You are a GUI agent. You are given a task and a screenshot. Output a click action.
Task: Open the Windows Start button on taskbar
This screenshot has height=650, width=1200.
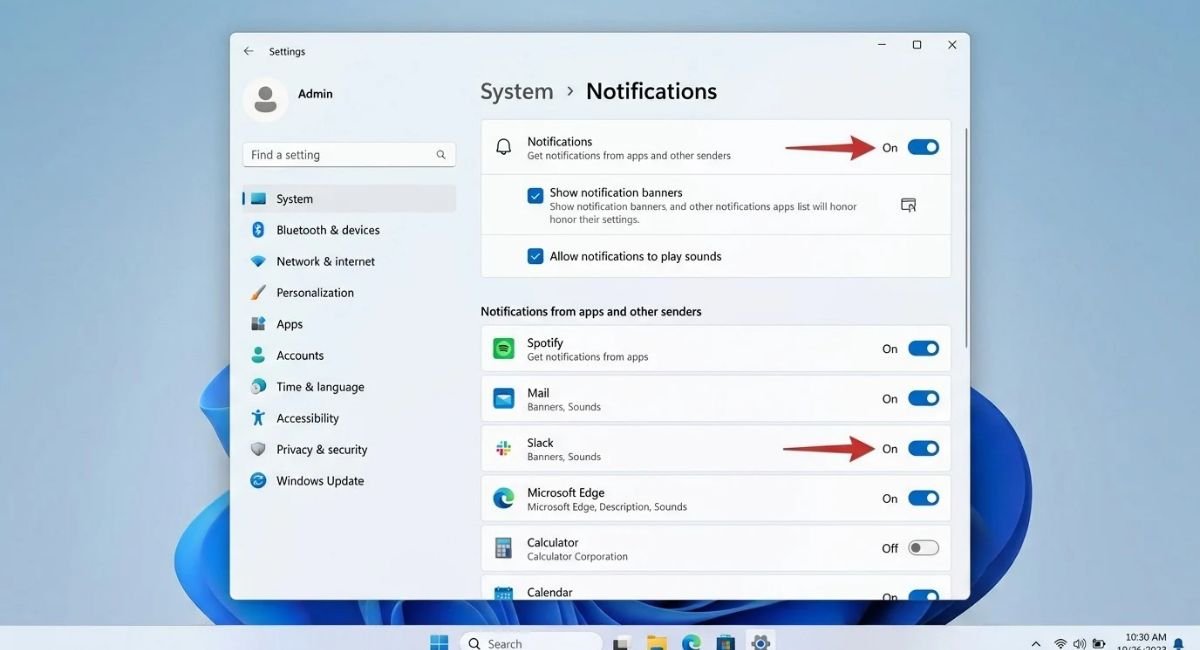coord(439,642)
